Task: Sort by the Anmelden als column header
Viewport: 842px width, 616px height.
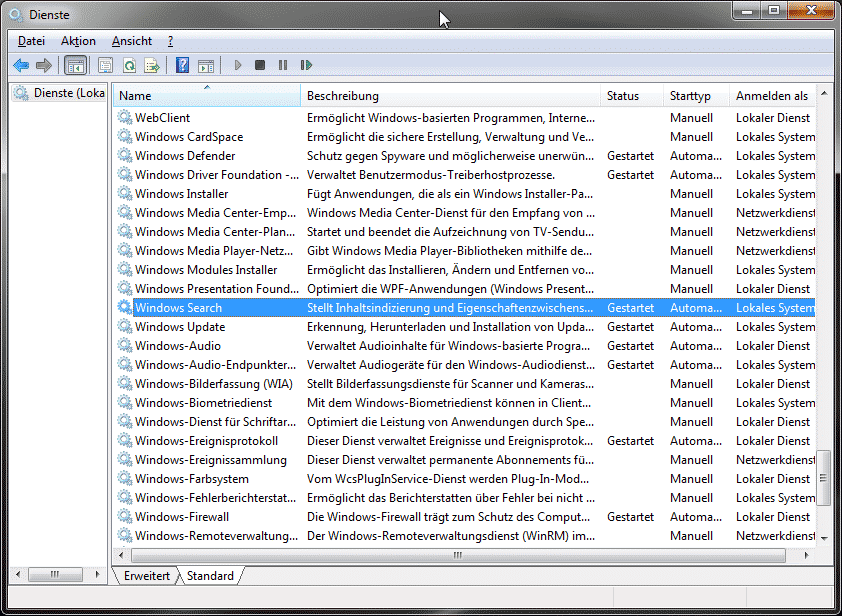Action: (772, 96)
